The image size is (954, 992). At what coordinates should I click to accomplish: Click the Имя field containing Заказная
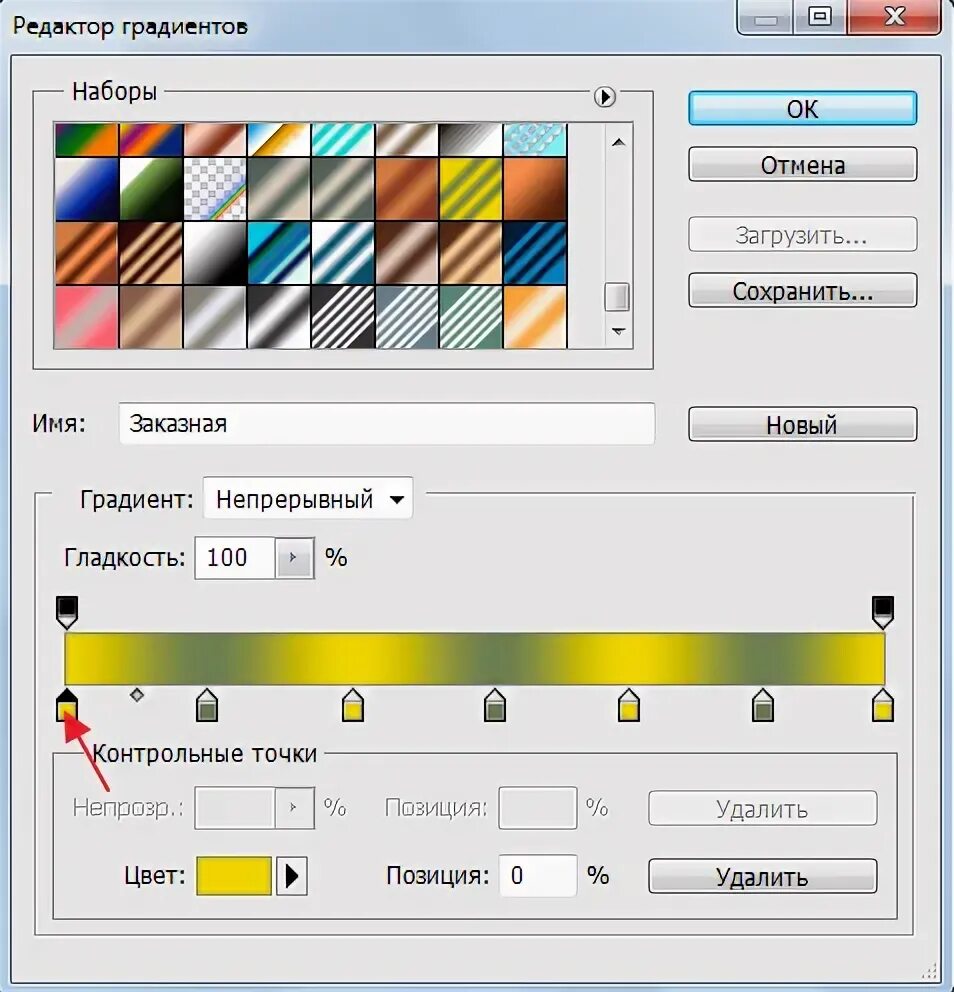click(387, 424)
